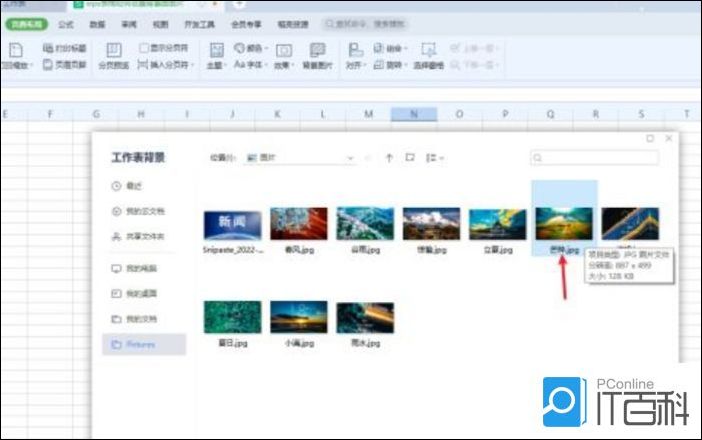Image resolution: width=702 pixels, height=440 pixels.
Task: Open the theme Effects (效果) dropdown
Action: 284,56
